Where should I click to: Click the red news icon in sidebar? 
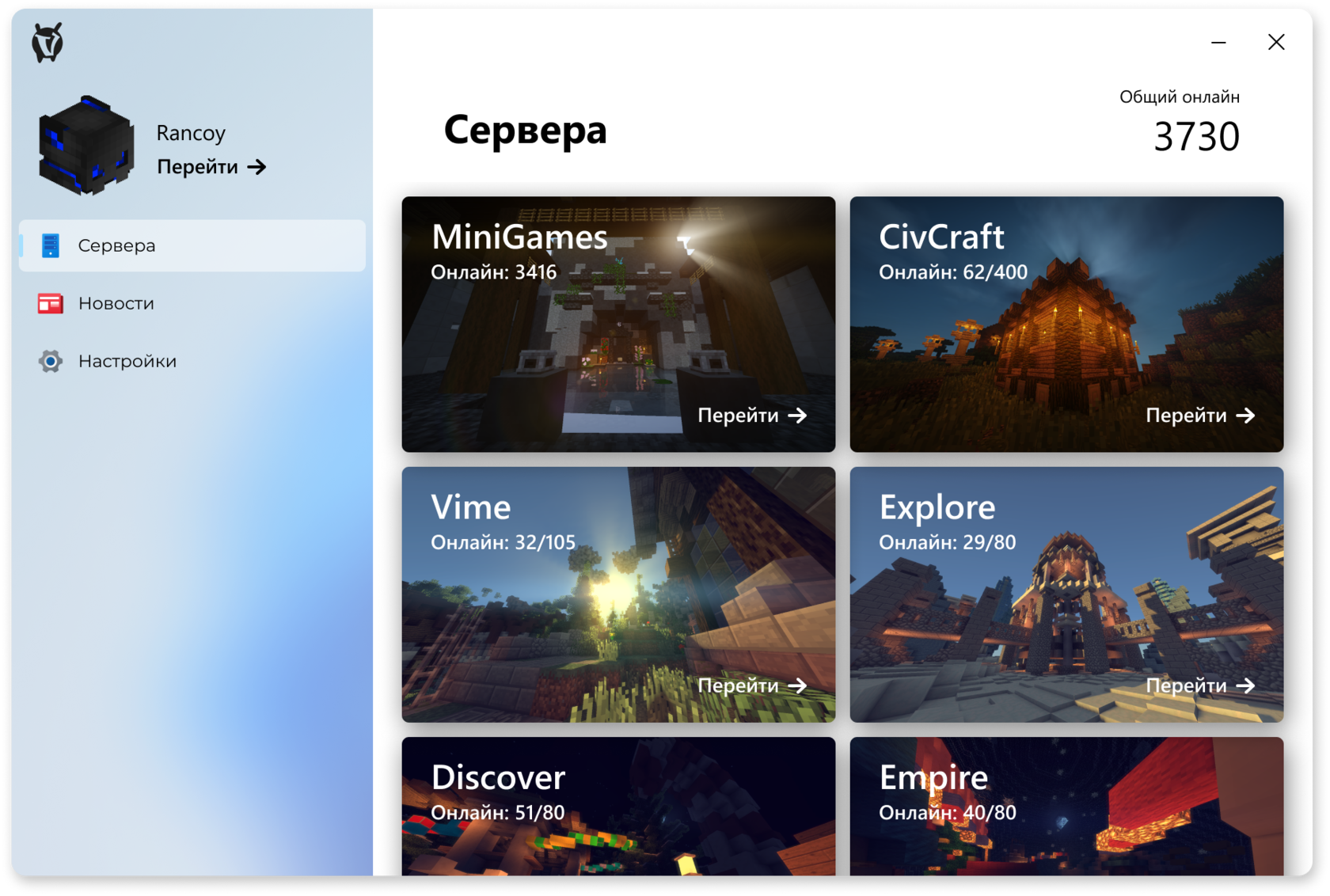[51, 304]
